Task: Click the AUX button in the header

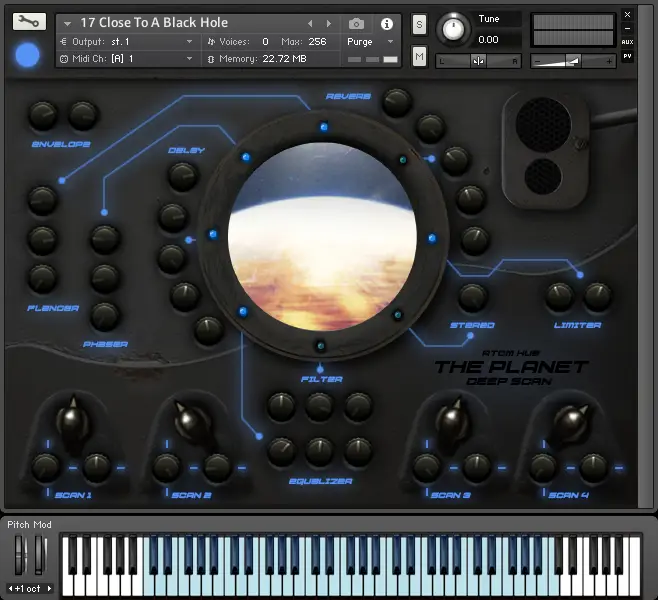Action: (627, 42)
